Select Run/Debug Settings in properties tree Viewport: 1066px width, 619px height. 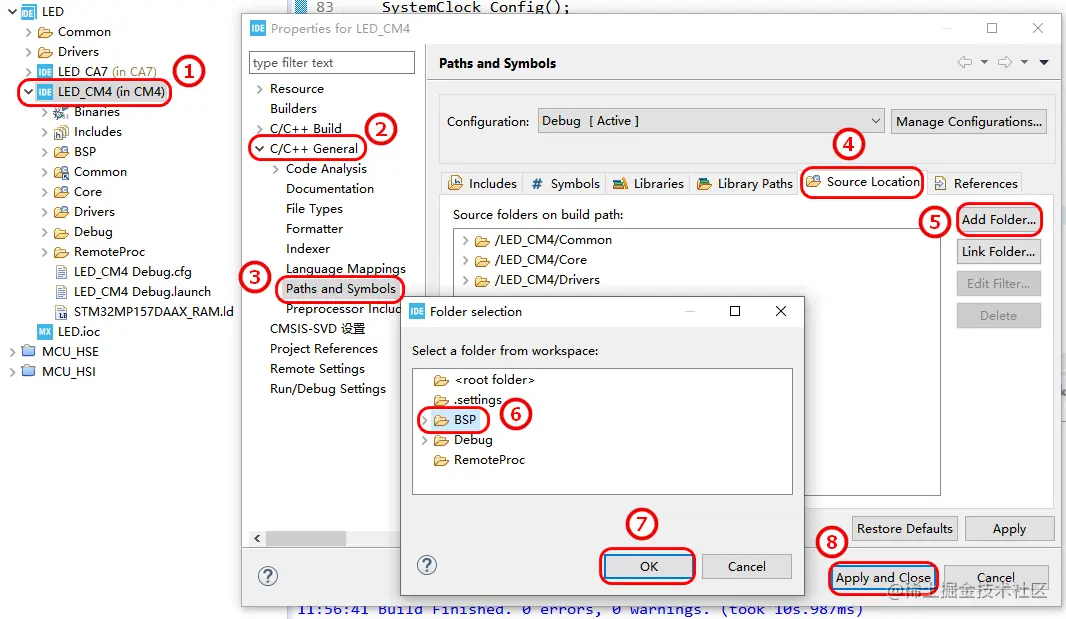tap(328, 389)
